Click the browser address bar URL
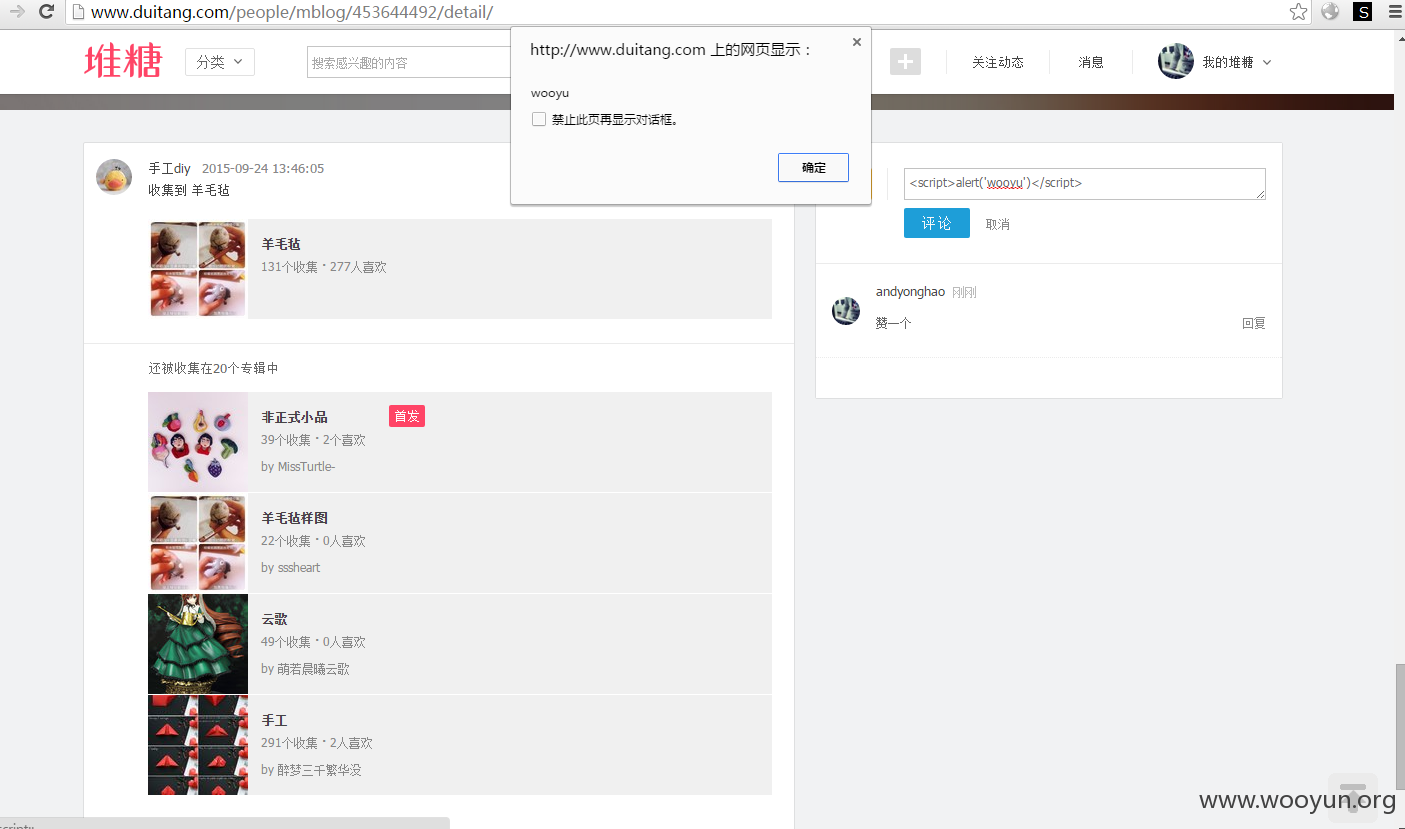 click(291, 12)
